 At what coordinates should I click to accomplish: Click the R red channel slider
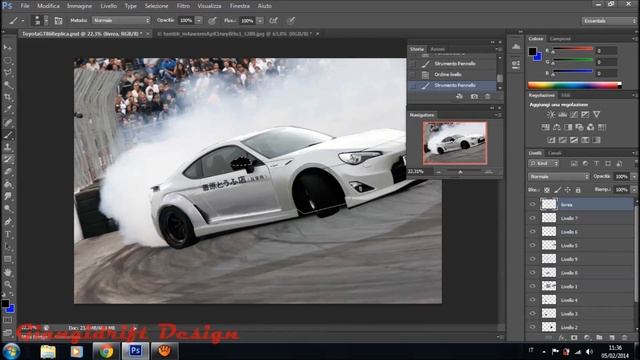point(572,49)
